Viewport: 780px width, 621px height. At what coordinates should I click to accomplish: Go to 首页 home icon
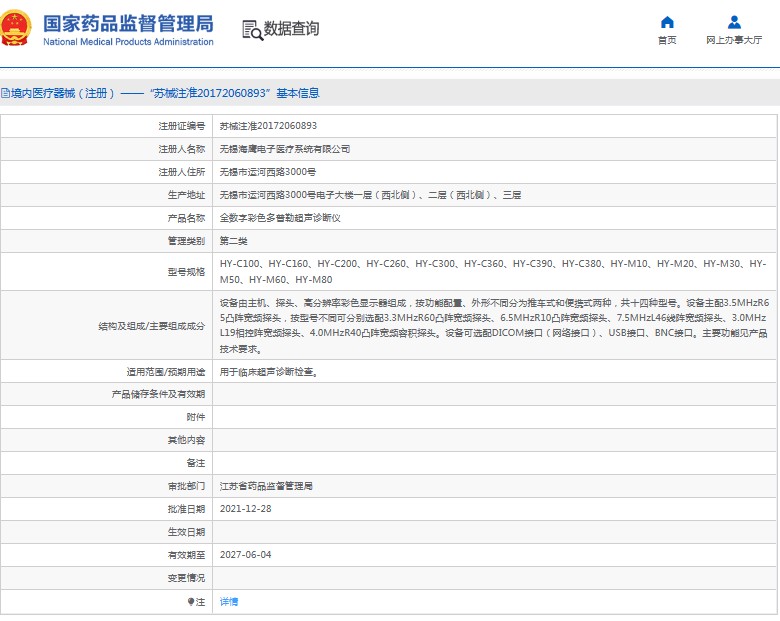tap(667, 22)
